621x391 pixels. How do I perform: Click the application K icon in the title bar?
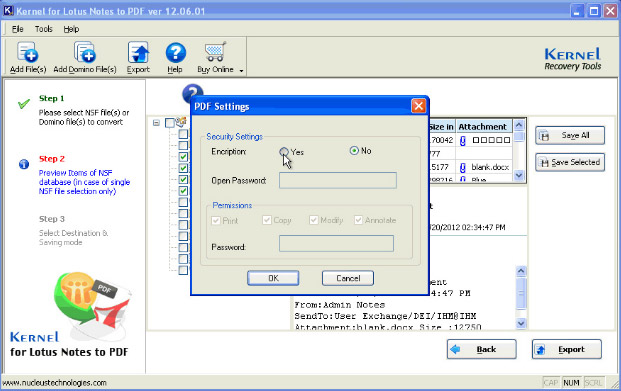point(8,10)
